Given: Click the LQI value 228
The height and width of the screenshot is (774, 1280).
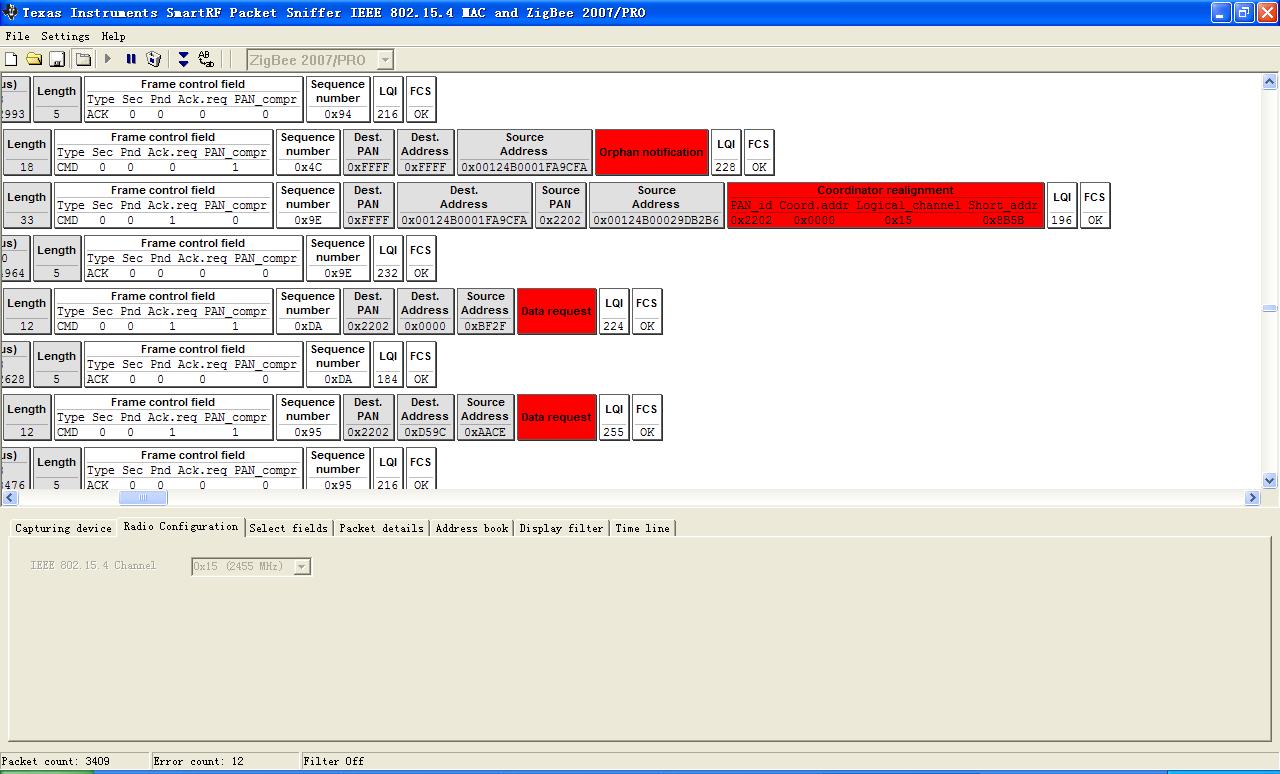Looking at the screenshot, I should point(726,167).
